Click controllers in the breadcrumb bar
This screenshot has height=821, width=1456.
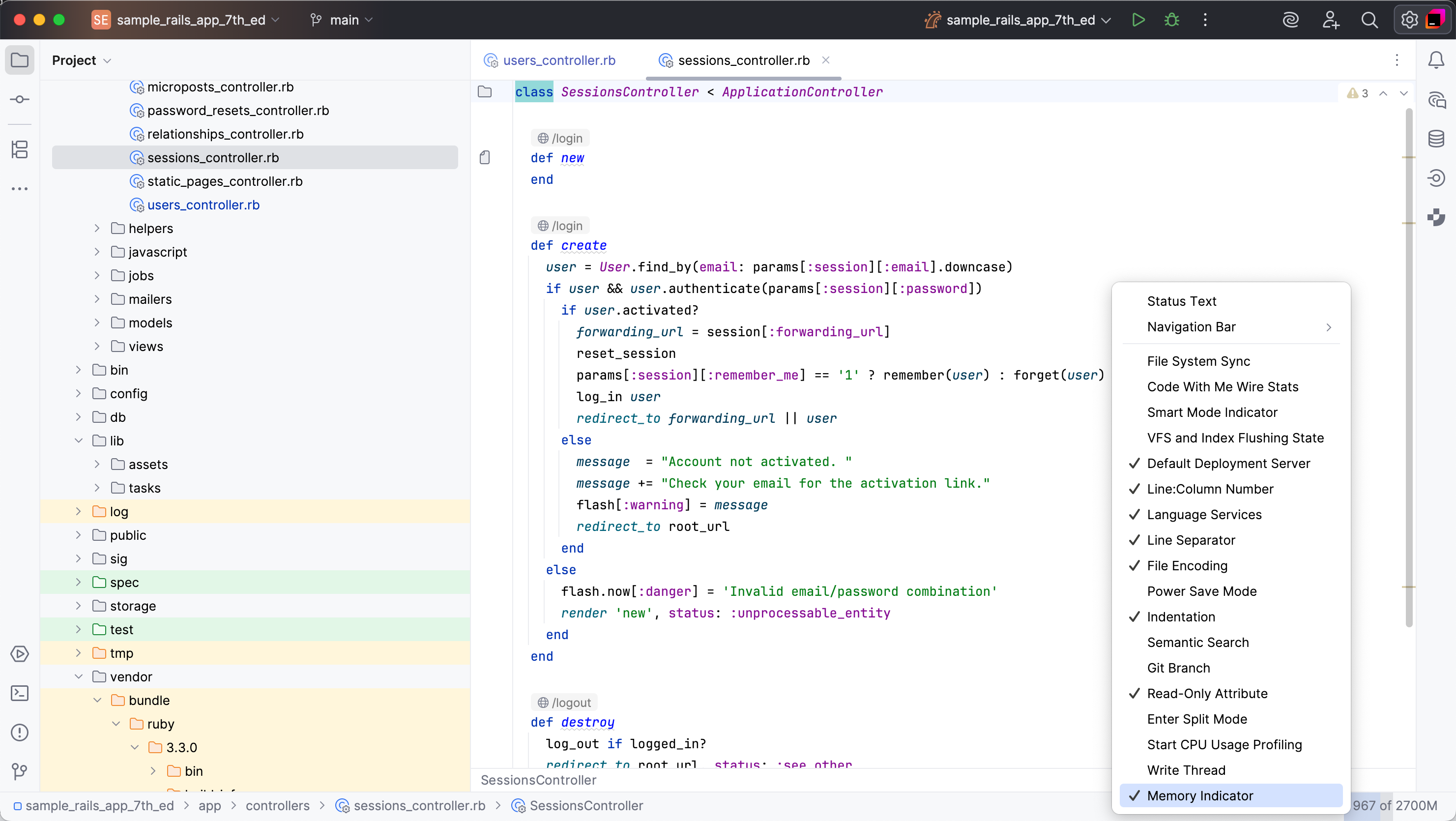tap(277, 806)
